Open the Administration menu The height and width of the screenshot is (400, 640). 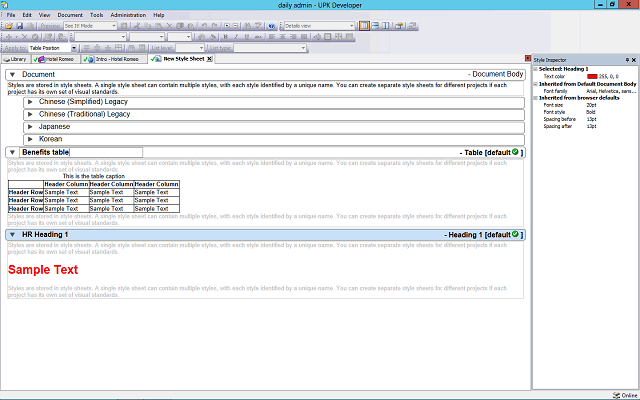(128, 15)
